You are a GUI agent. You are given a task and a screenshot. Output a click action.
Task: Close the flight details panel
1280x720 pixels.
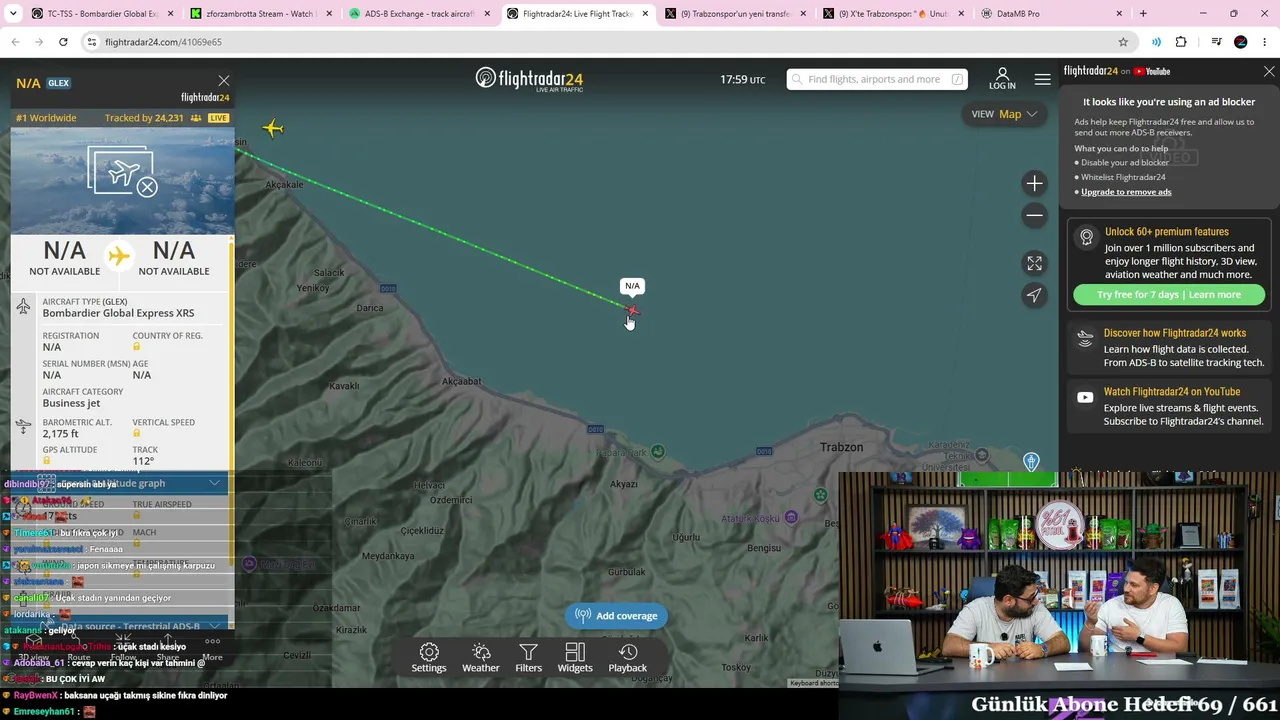coord(224,81)
